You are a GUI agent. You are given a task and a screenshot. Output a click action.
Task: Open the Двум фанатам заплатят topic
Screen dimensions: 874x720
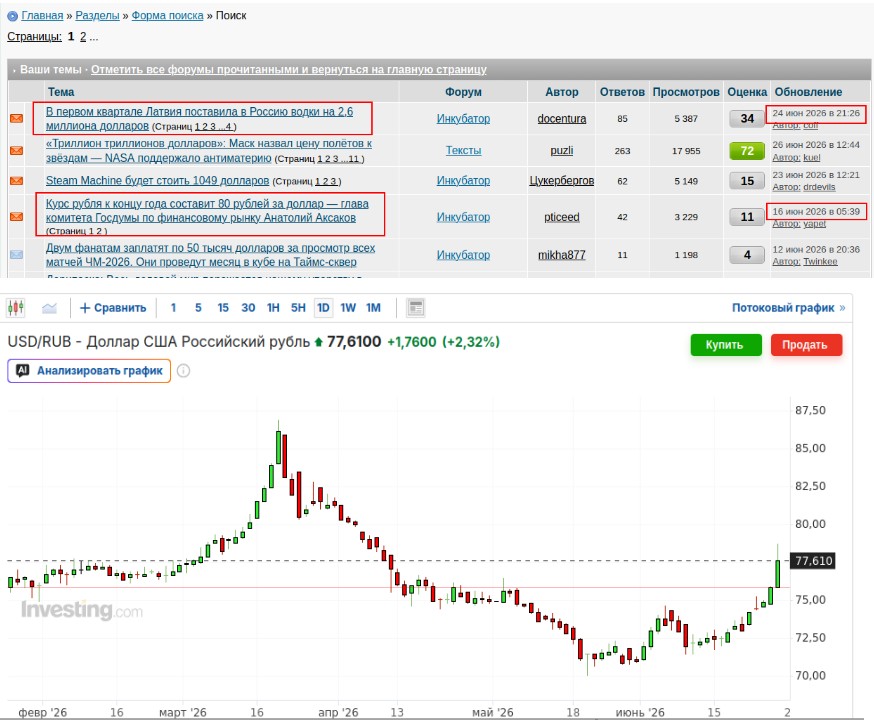click(210, 255)
